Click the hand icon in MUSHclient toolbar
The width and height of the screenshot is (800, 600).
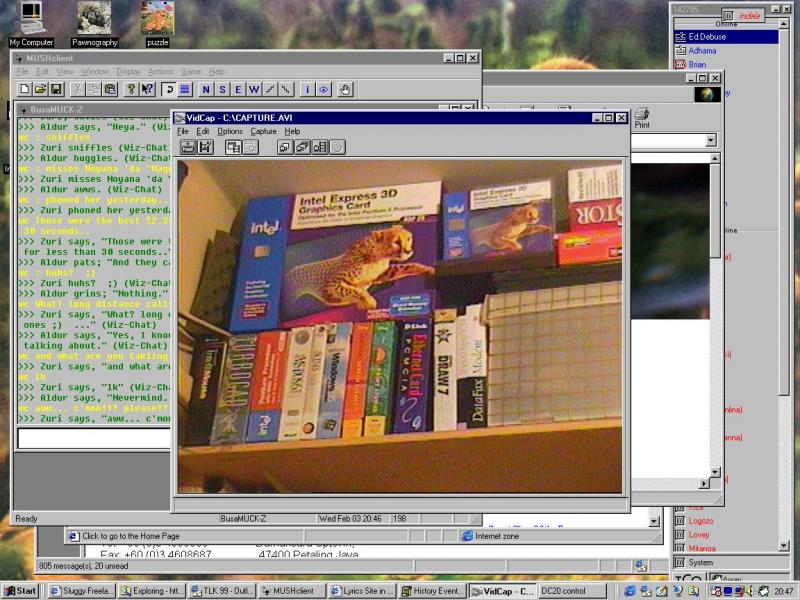[x=345, y=89]
